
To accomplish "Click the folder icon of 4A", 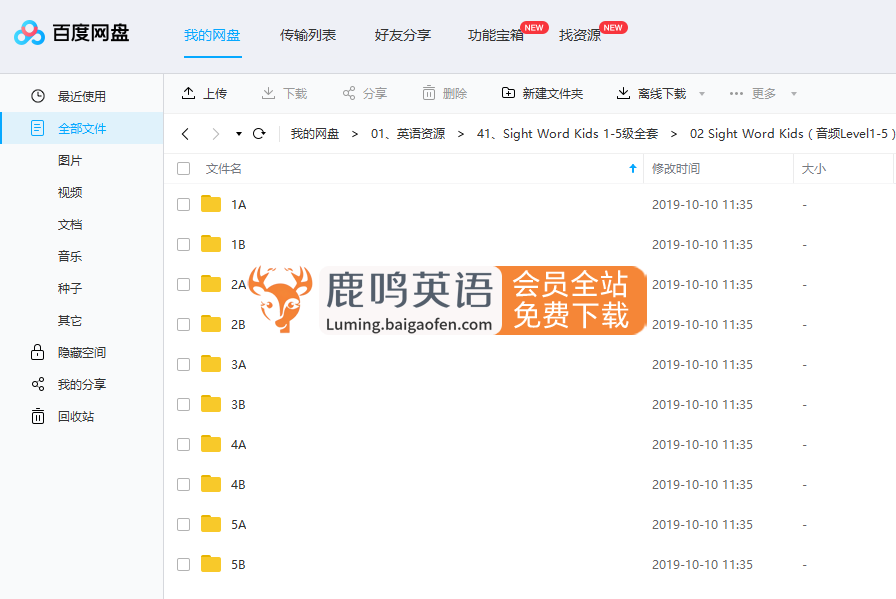I will (211, 444).
